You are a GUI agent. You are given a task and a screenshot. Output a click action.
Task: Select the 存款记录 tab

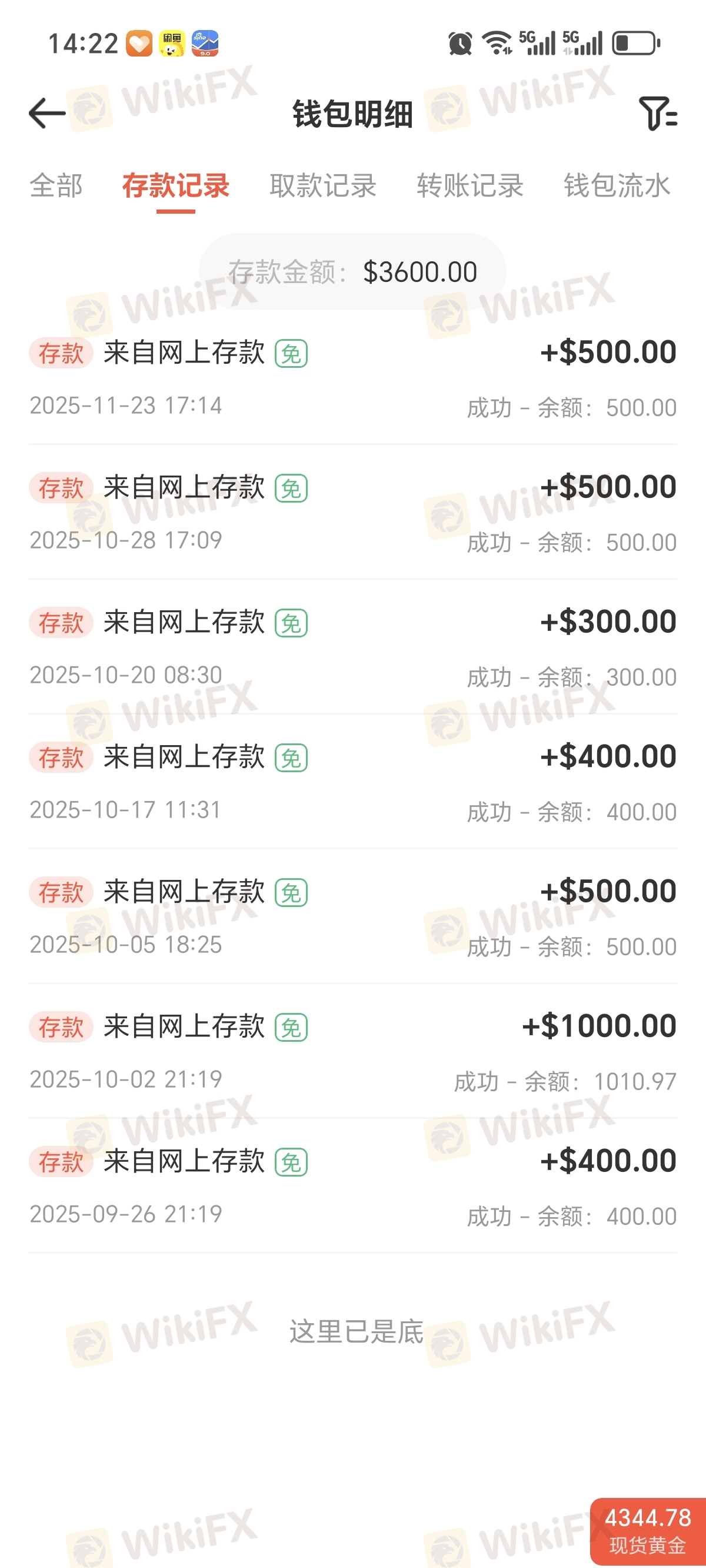point(176,185)
